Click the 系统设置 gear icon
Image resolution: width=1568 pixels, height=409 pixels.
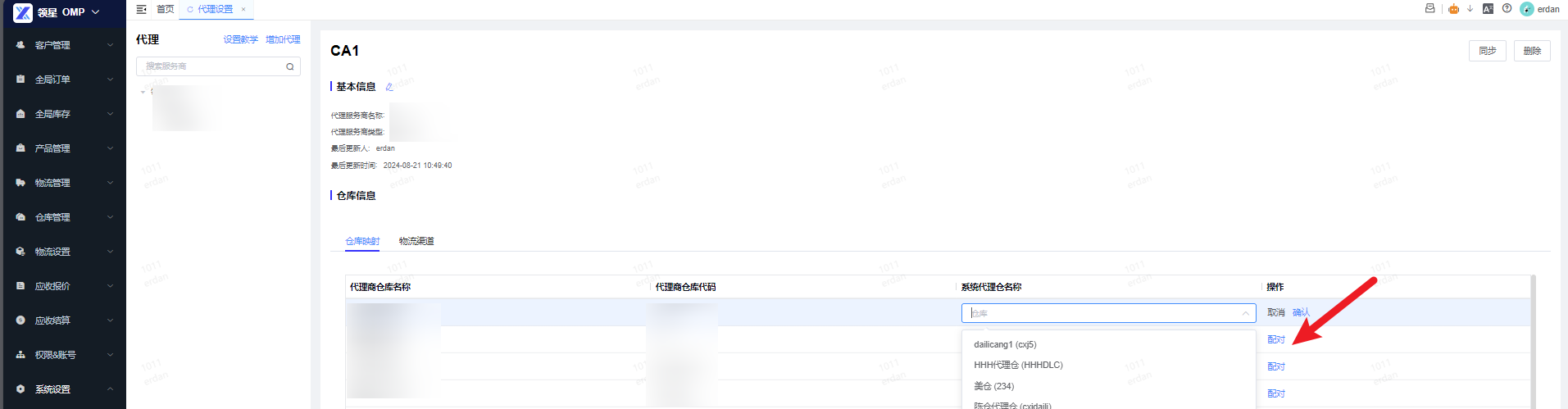tap(20, 389)
